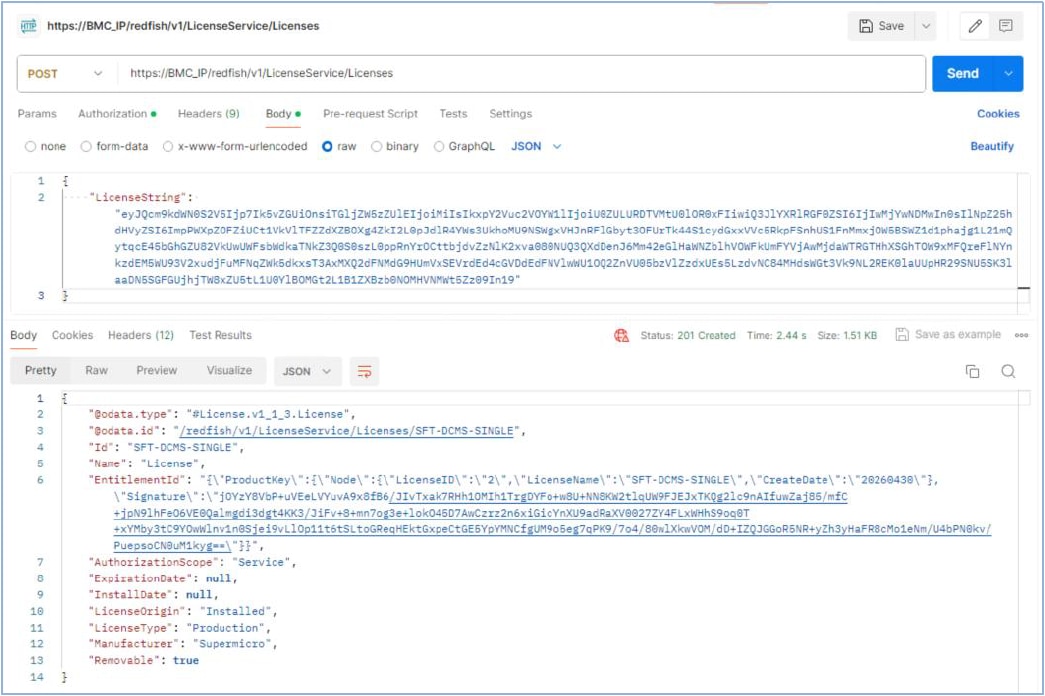The width and height of the screenshot is (1045, 696).
Task: Select the raw body radio button
Action: (x=327, y=147)
